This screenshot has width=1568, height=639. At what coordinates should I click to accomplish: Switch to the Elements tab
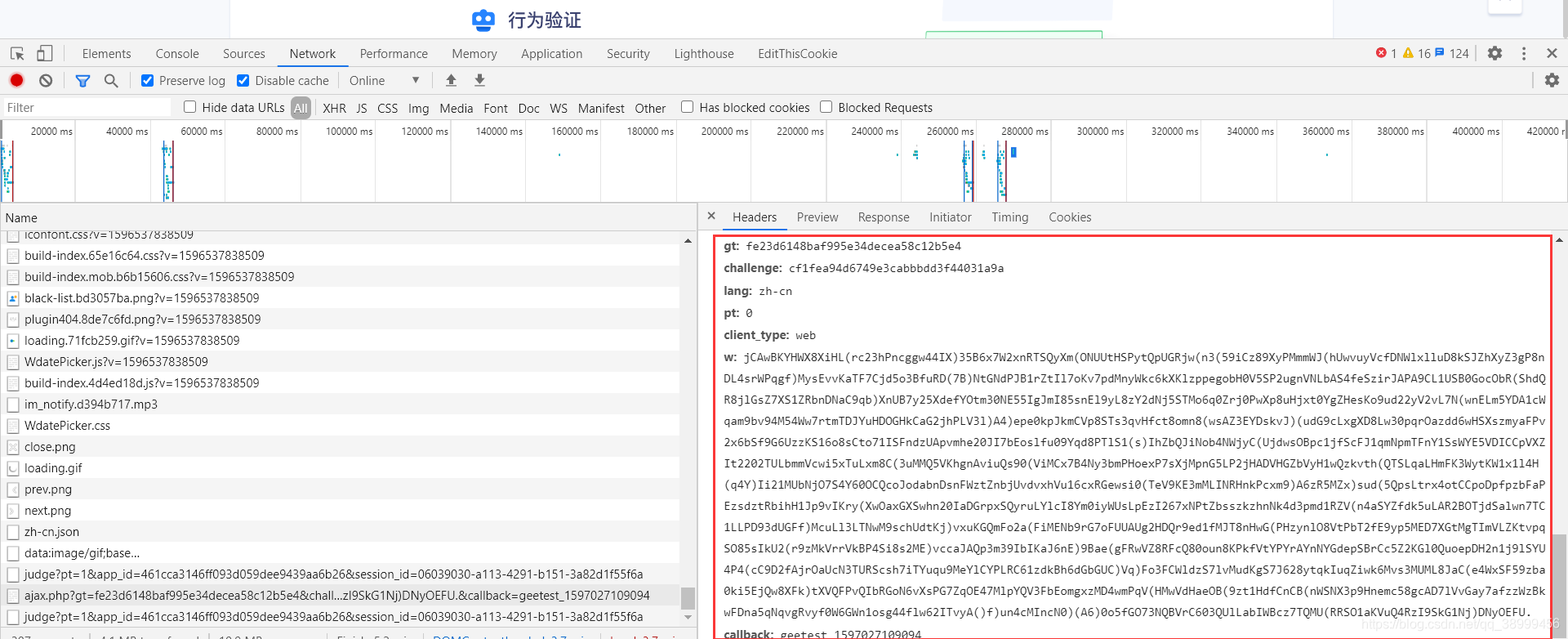[106, 53]
